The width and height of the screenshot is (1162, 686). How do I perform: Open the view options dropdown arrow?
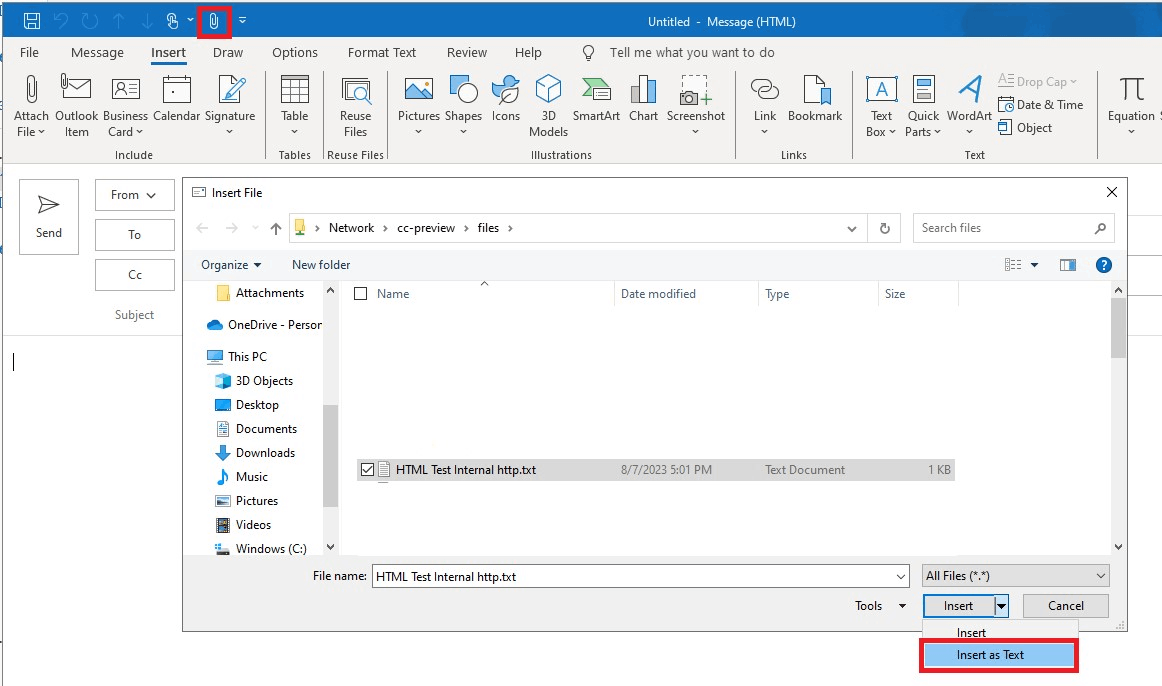click(1035, 264)
